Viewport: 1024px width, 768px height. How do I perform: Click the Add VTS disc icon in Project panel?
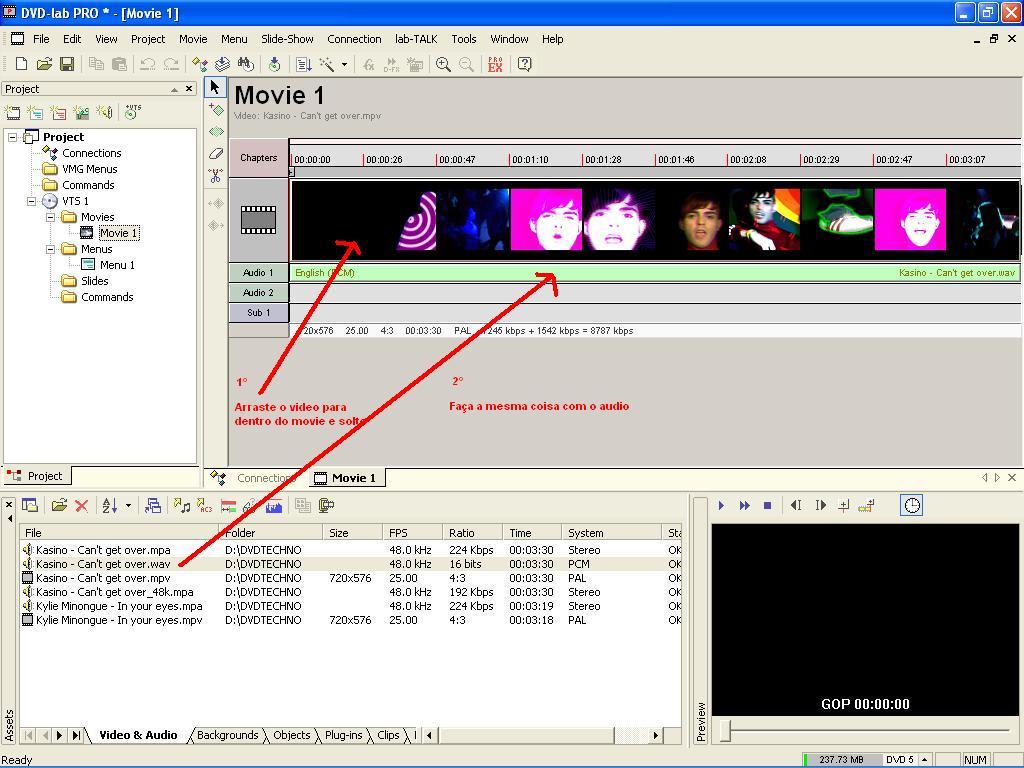click(x=133, y=112)
